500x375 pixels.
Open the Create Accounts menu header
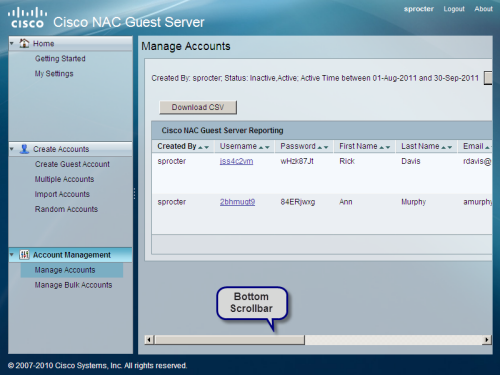pos(70,149)
